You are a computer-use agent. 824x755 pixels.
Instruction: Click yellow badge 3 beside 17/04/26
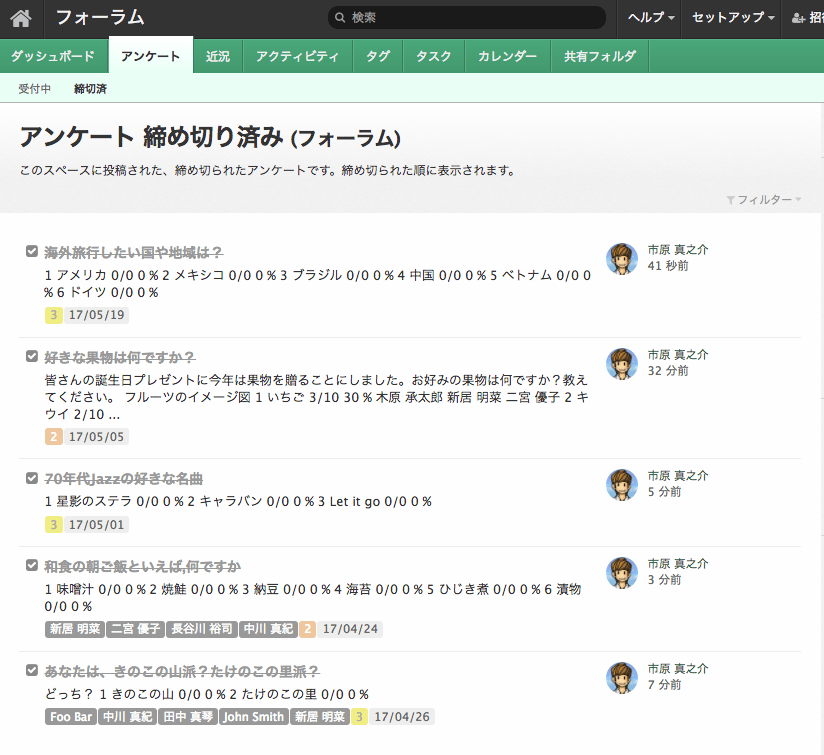tap(359, 717)
